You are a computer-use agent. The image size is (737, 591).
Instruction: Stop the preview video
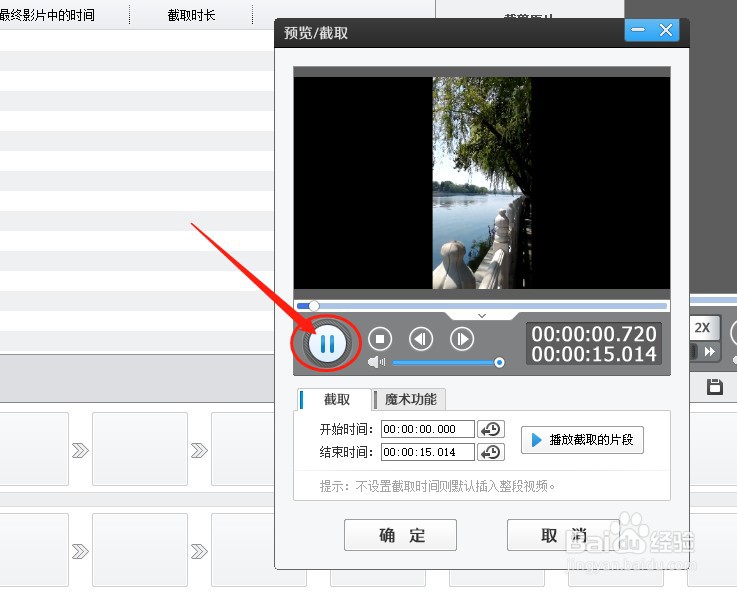tap(380, 339)
